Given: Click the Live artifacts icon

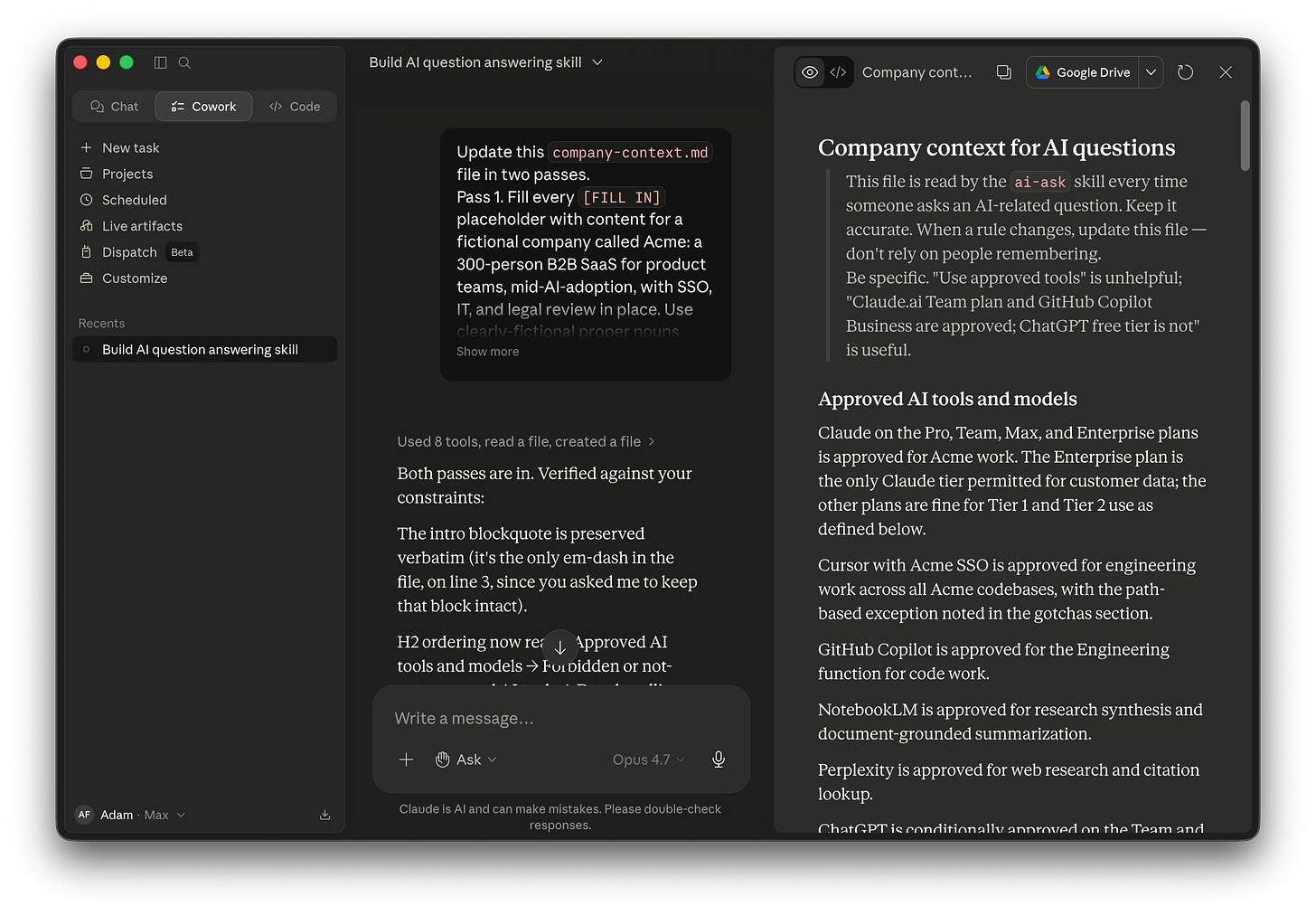Looking at the screenshot, I should [x=87, y=226].
